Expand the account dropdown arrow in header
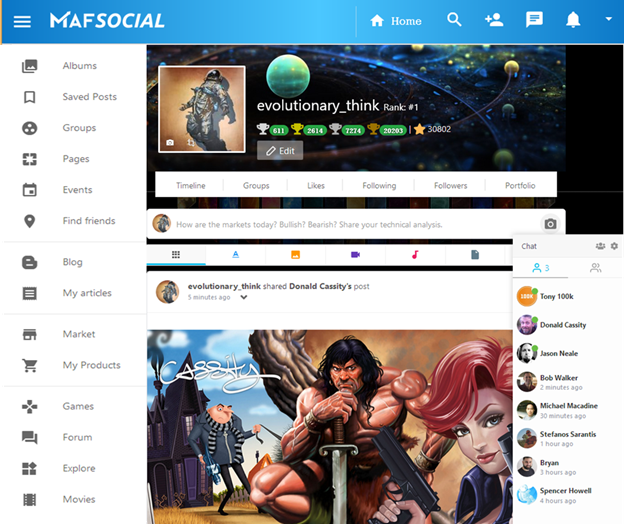Image resolution: width=624 pixels, height=524 pixels. tap(608, 19)
